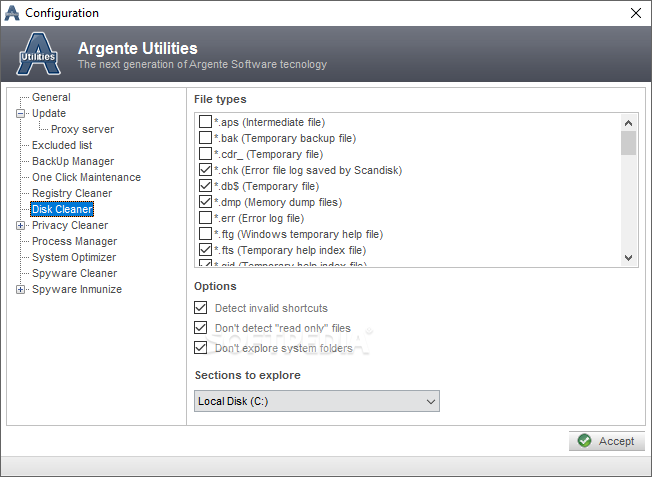
Task: Tick the *.cdr_ Temporary file checkbox
Action: coord(205,154)
